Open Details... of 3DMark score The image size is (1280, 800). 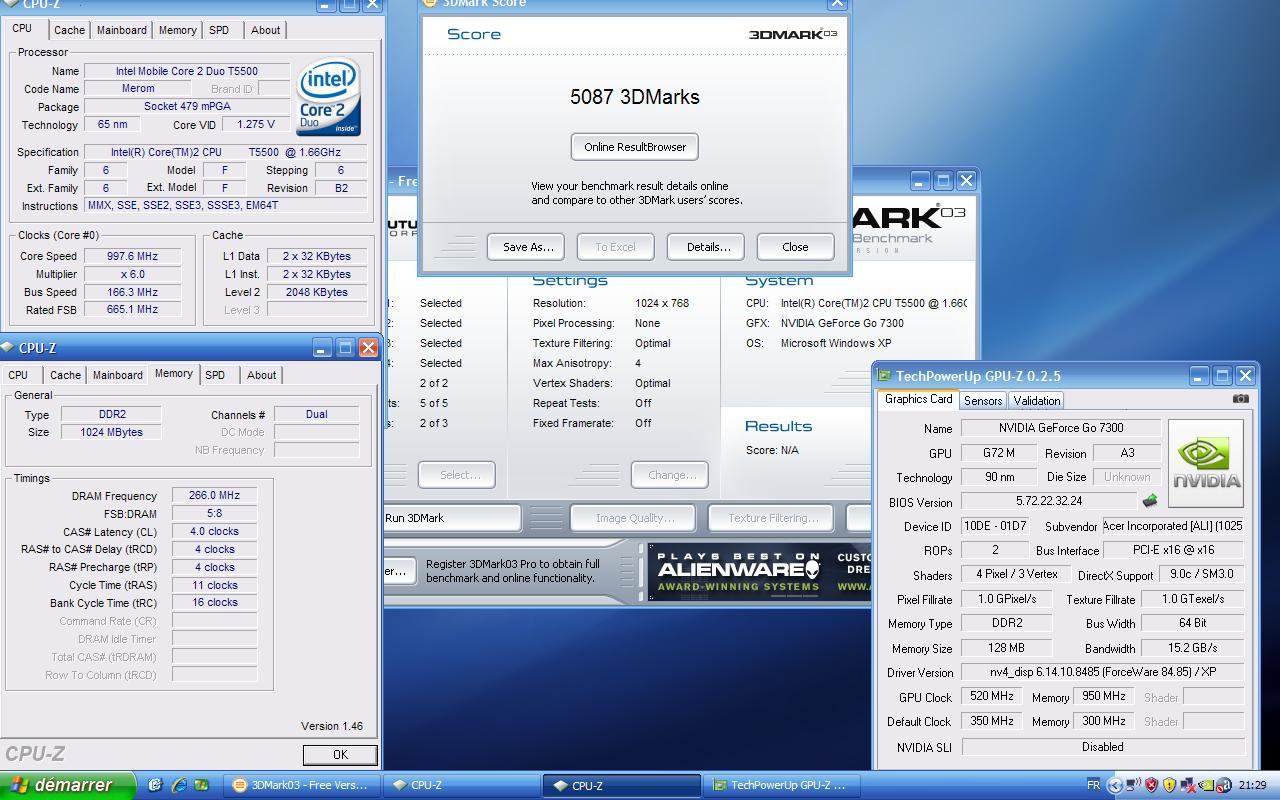708,247
